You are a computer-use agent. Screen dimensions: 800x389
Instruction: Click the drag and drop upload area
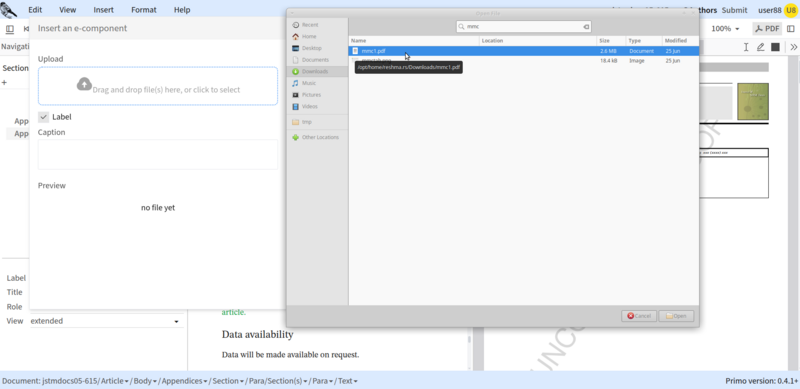coord(158,86)
